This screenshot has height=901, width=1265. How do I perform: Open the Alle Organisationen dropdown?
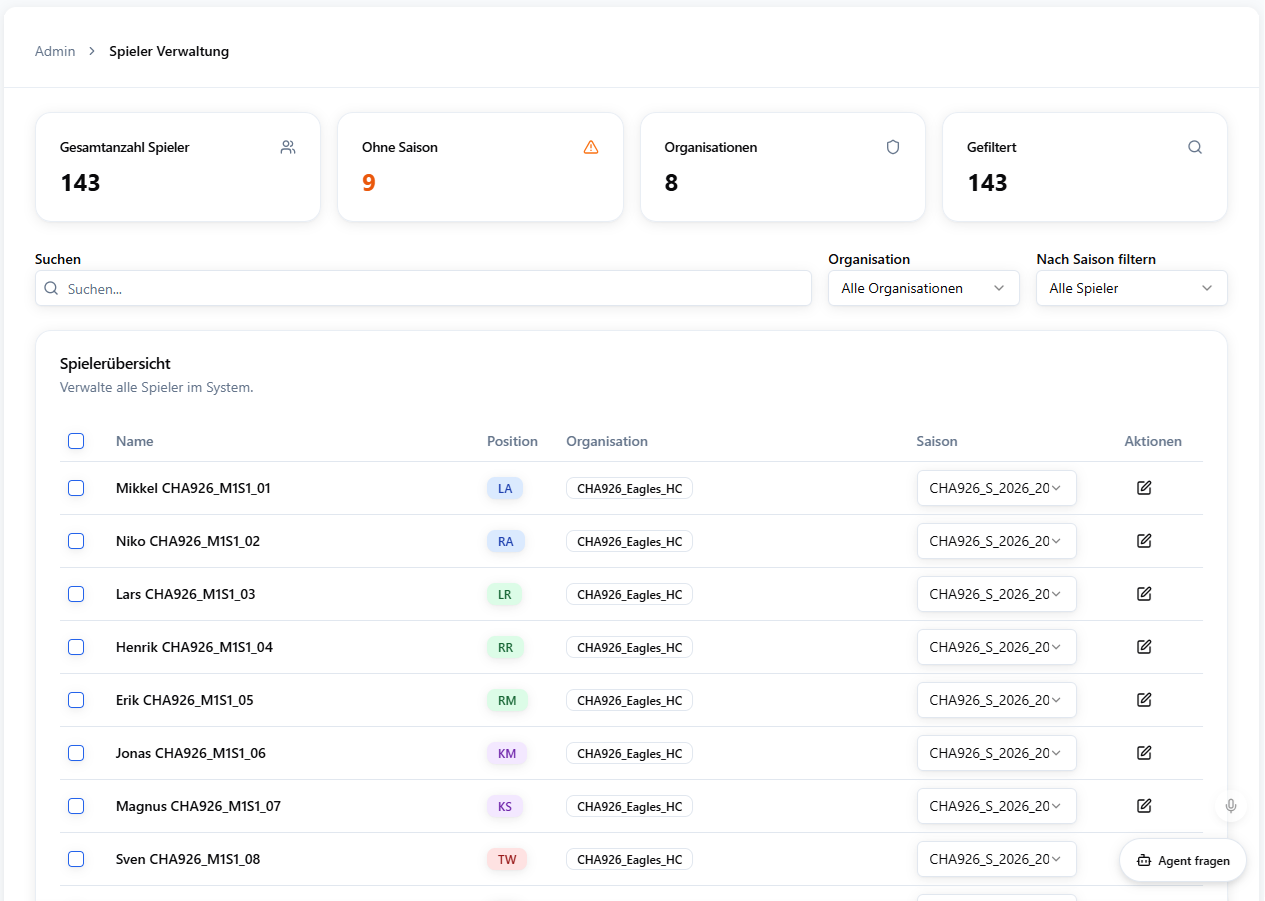[x=924, y=288]
